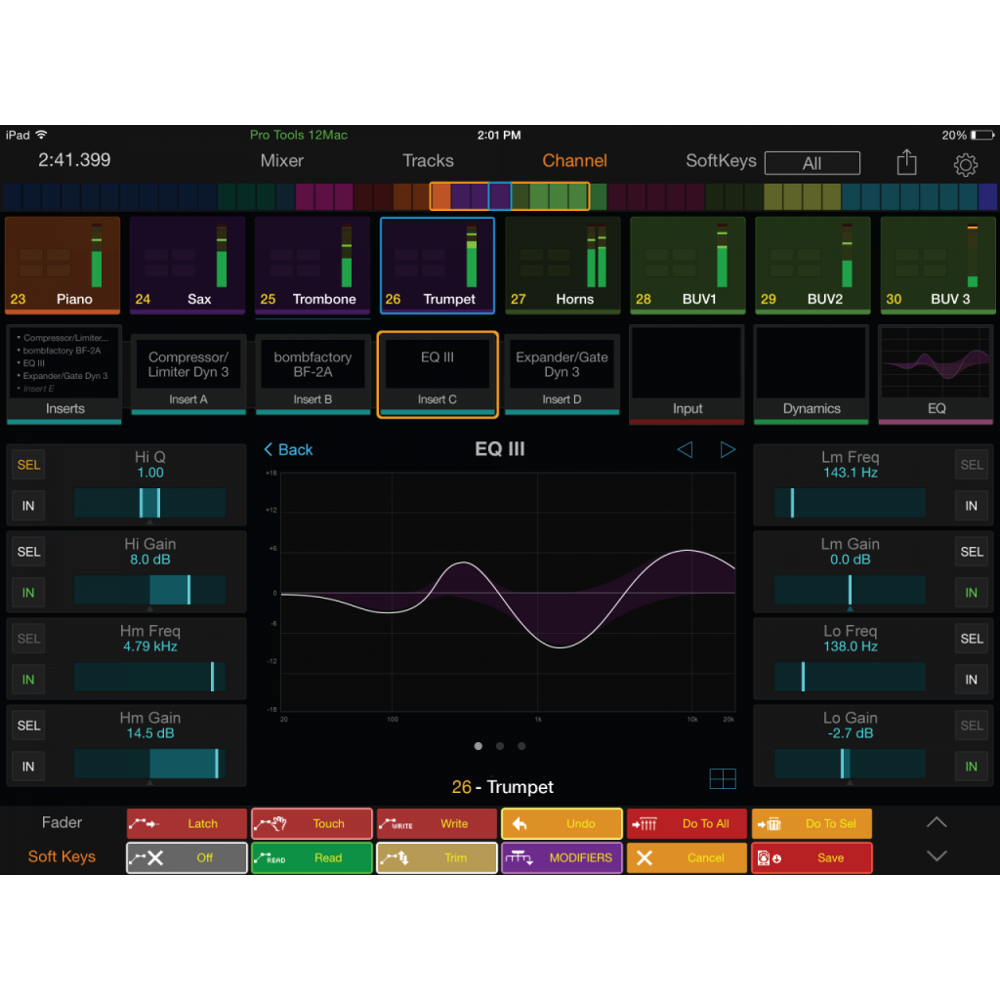
Task: Open the grid layout icon
Action: pos(723,779)
